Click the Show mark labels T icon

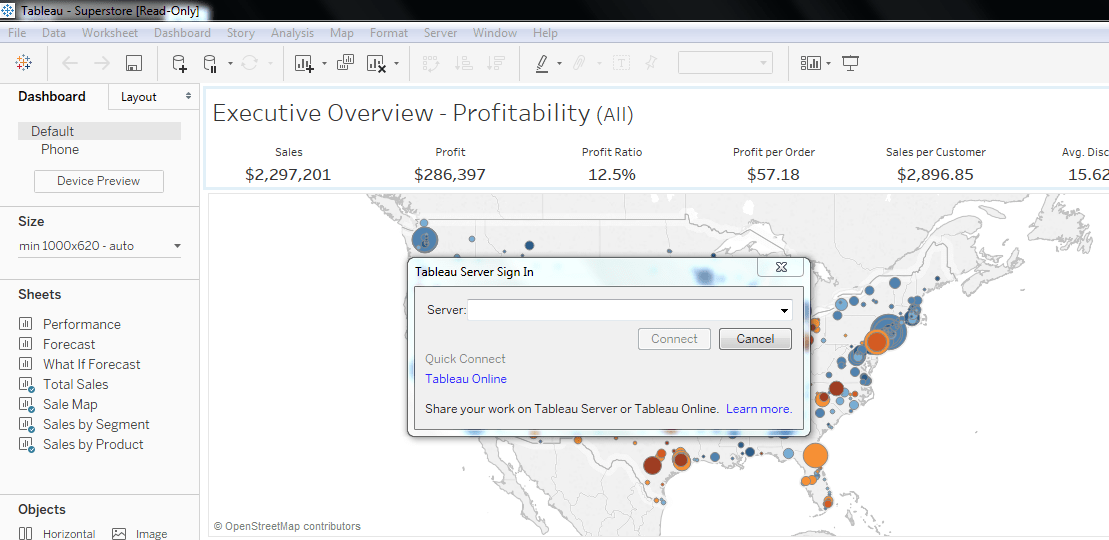coord(621,64)
